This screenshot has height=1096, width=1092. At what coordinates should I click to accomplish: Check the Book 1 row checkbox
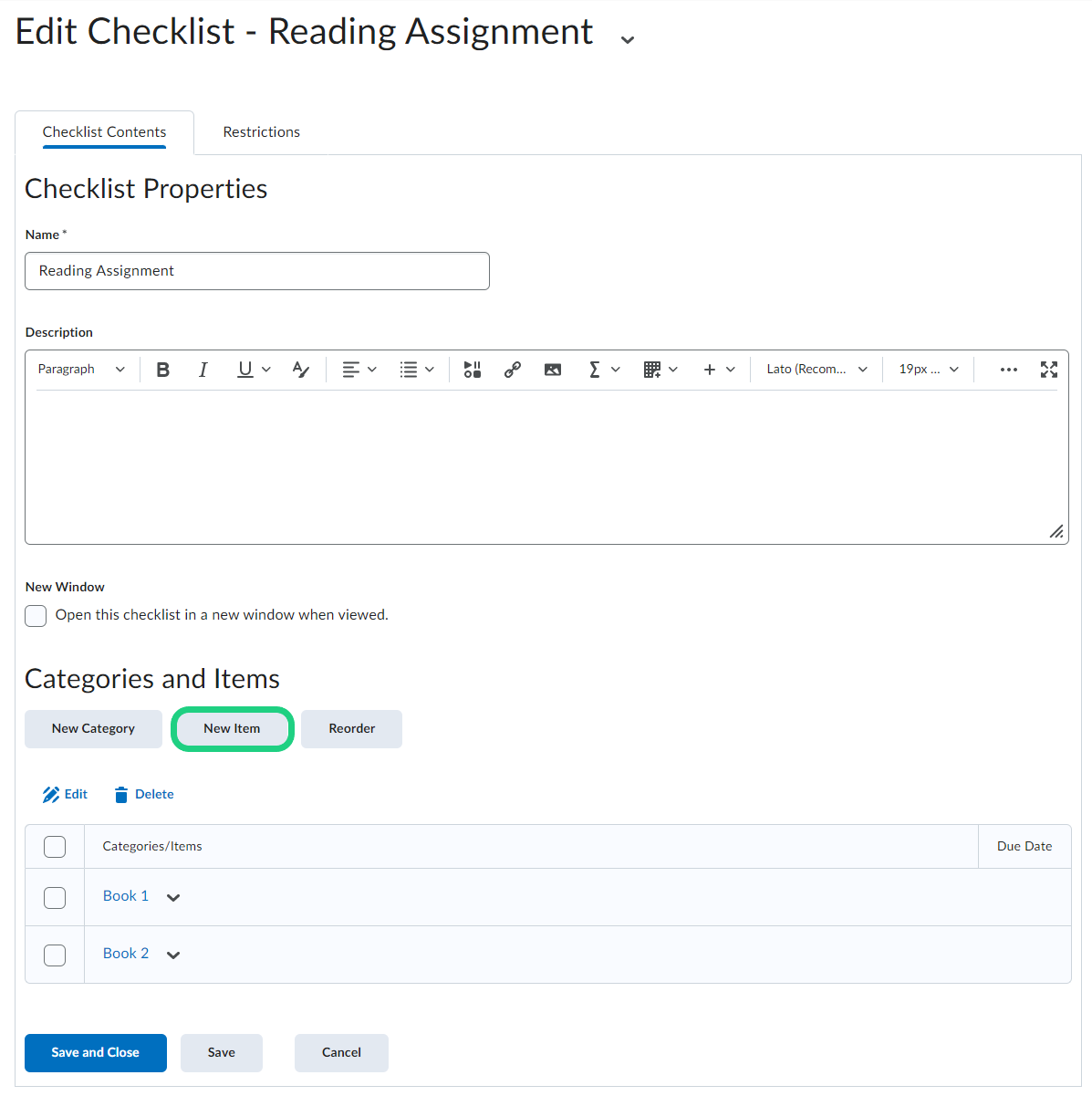click(x=55, y=897)
